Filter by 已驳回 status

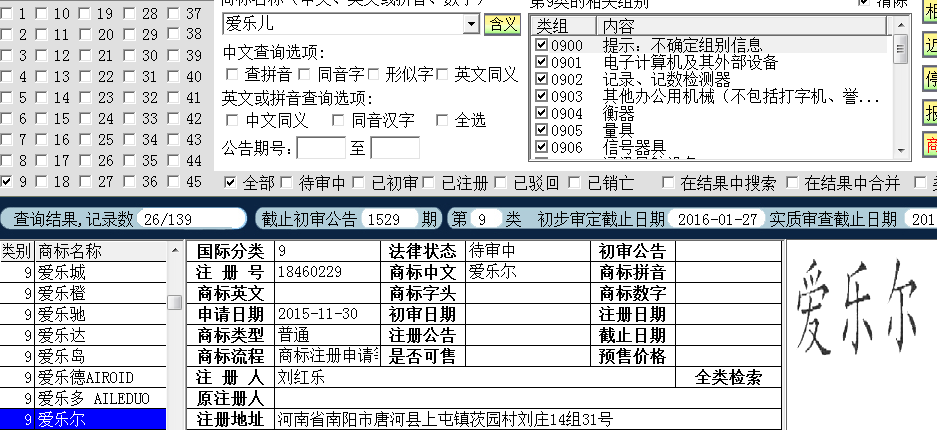[500, 183]
